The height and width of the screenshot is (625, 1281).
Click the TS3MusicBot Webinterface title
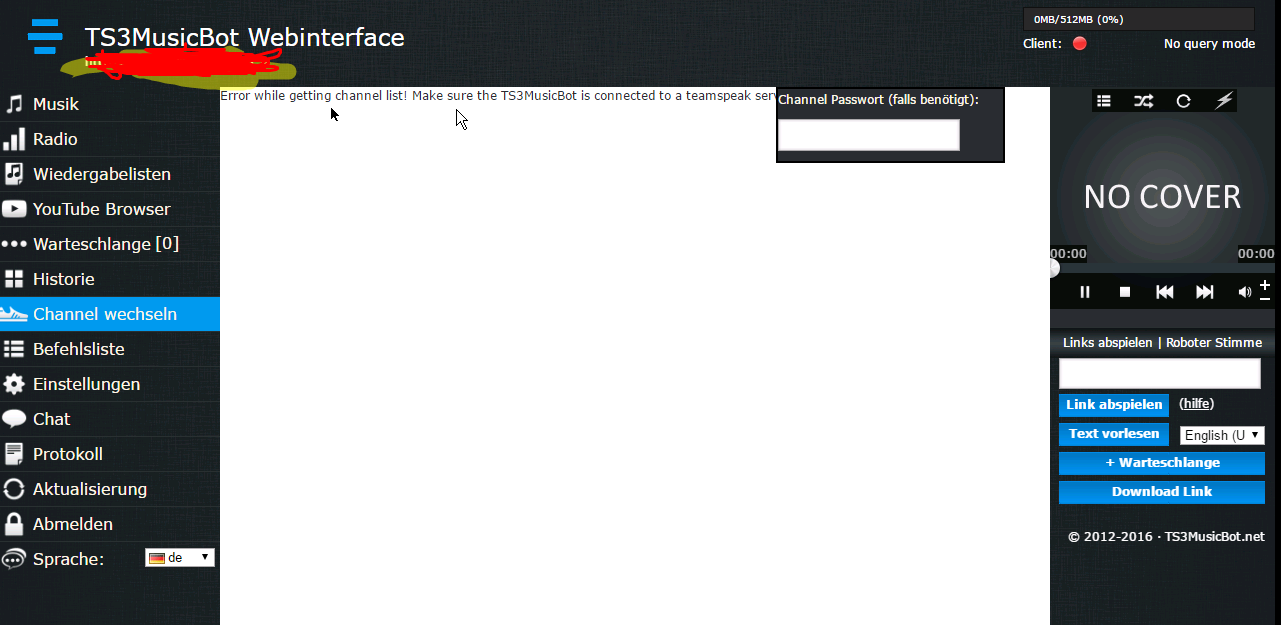(x=245, y=37)
